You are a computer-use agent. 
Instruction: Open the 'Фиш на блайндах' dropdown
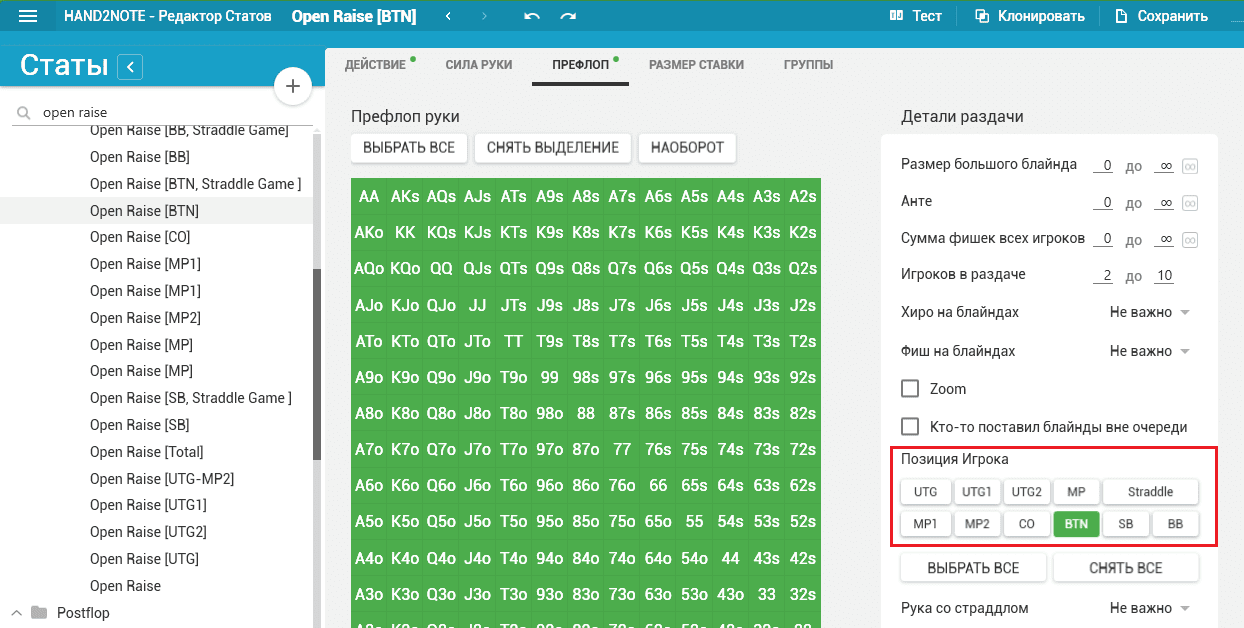[x=1149, y=351]
